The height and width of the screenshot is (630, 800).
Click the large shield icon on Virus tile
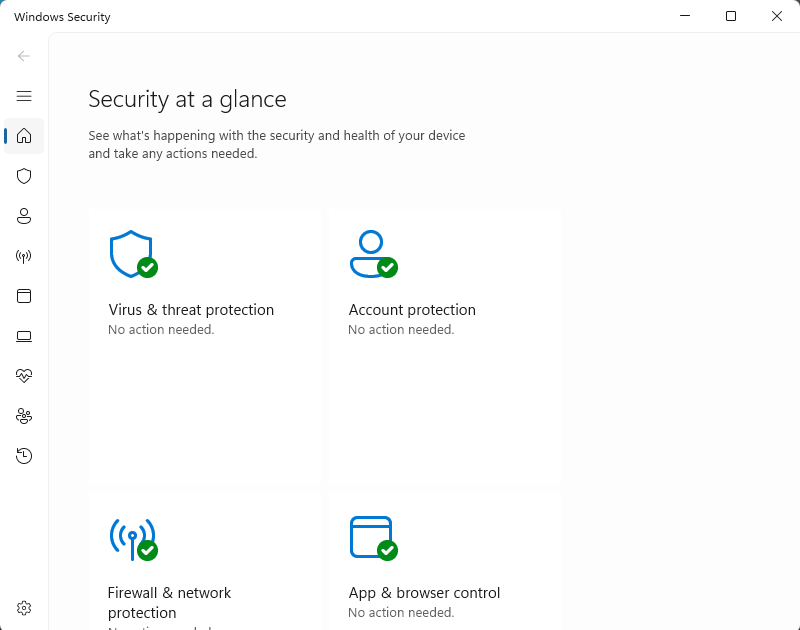(131, 254)
